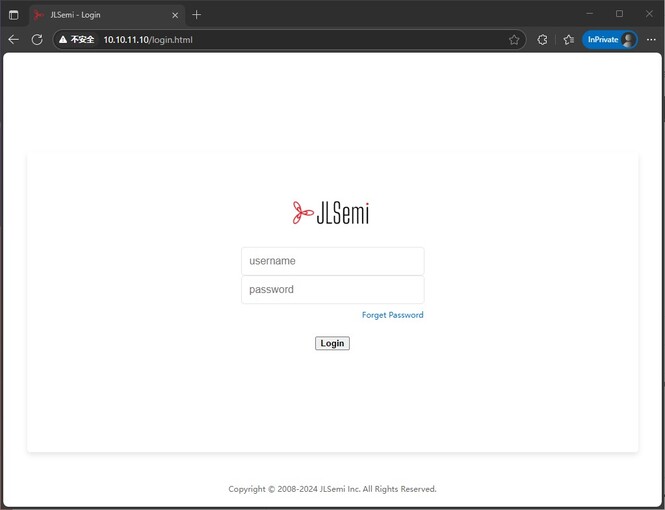Open the browser extensions icon
Image resolution: width=665 pixels, height=510 pixels.
(x=542, y=40)
